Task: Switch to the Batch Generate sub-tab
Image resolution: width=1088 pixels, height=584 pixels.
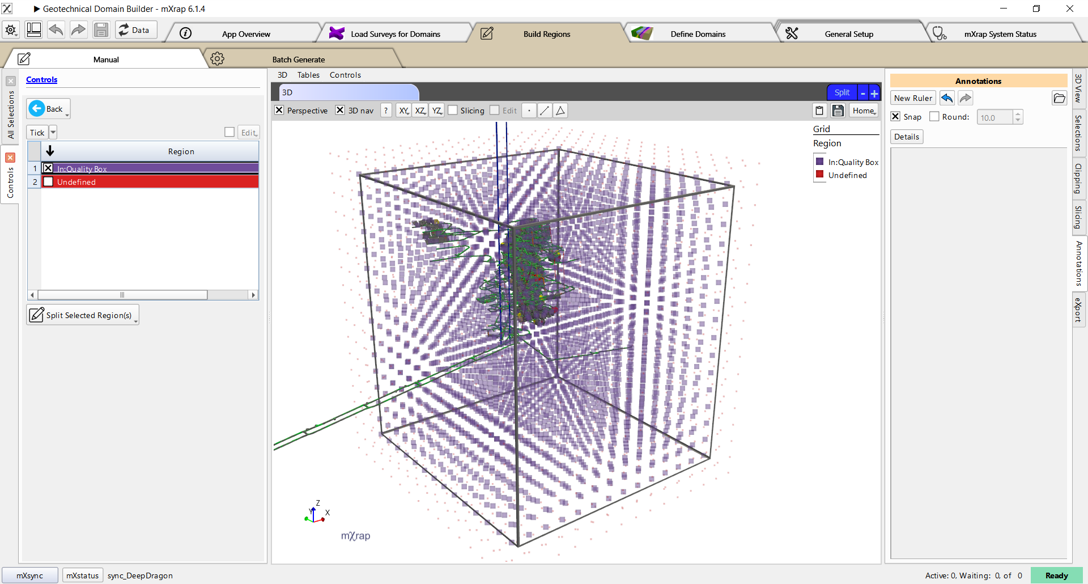Action: pos(298,59)
